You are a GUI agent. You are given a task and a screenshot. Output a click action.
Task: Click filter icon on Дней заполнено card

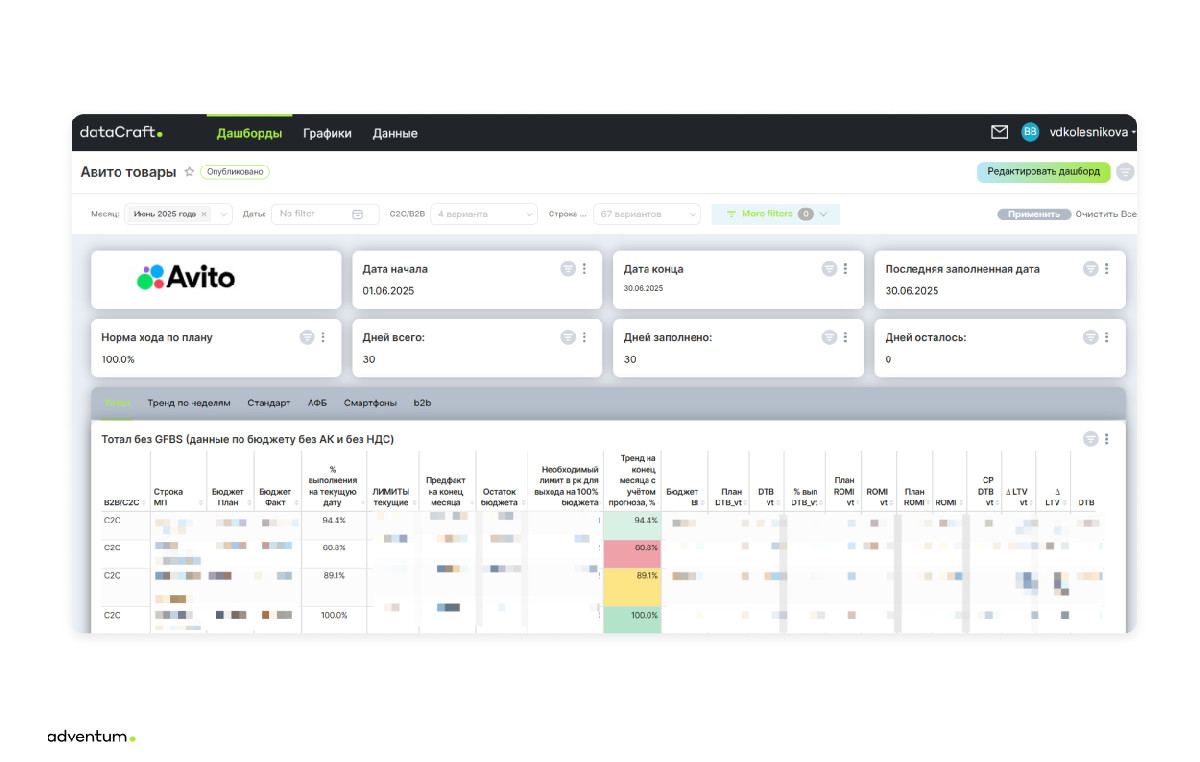point(829,338)
